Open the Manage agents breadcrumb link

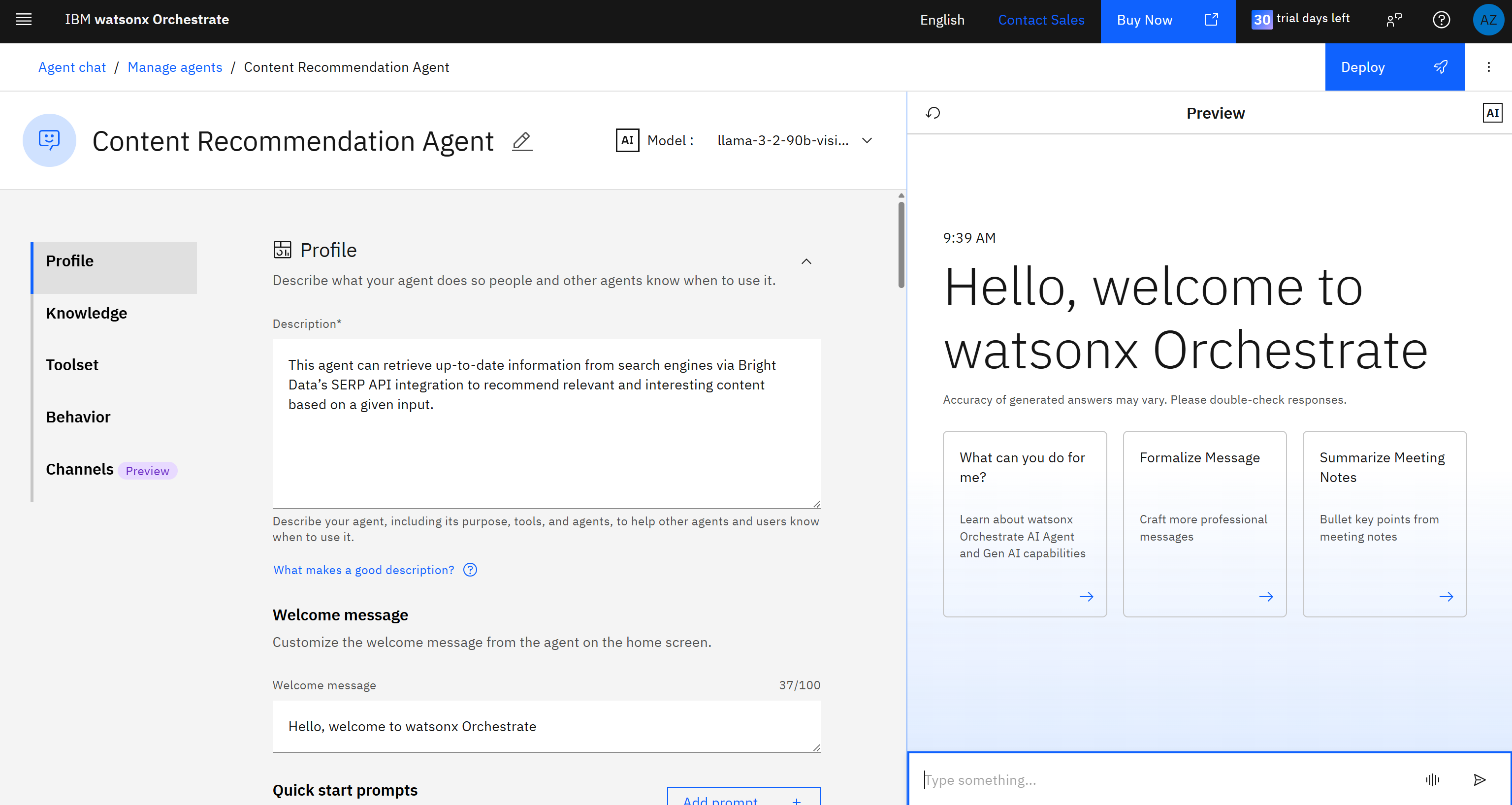pos(174,67)
